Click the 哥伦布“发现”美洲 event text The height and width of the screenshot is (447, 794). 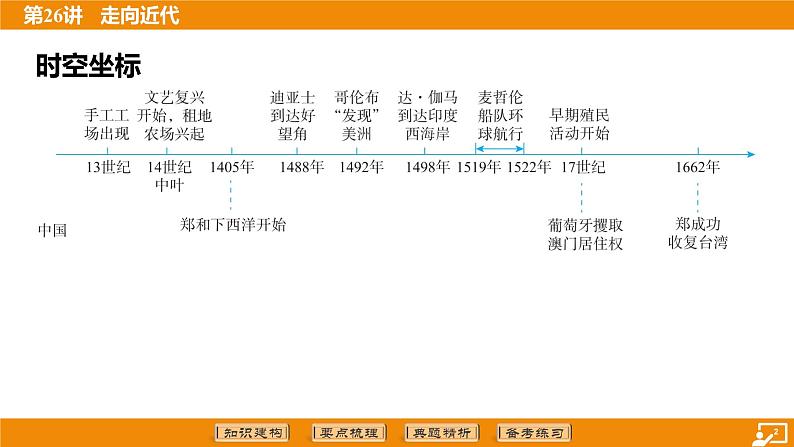coord(356,115)
